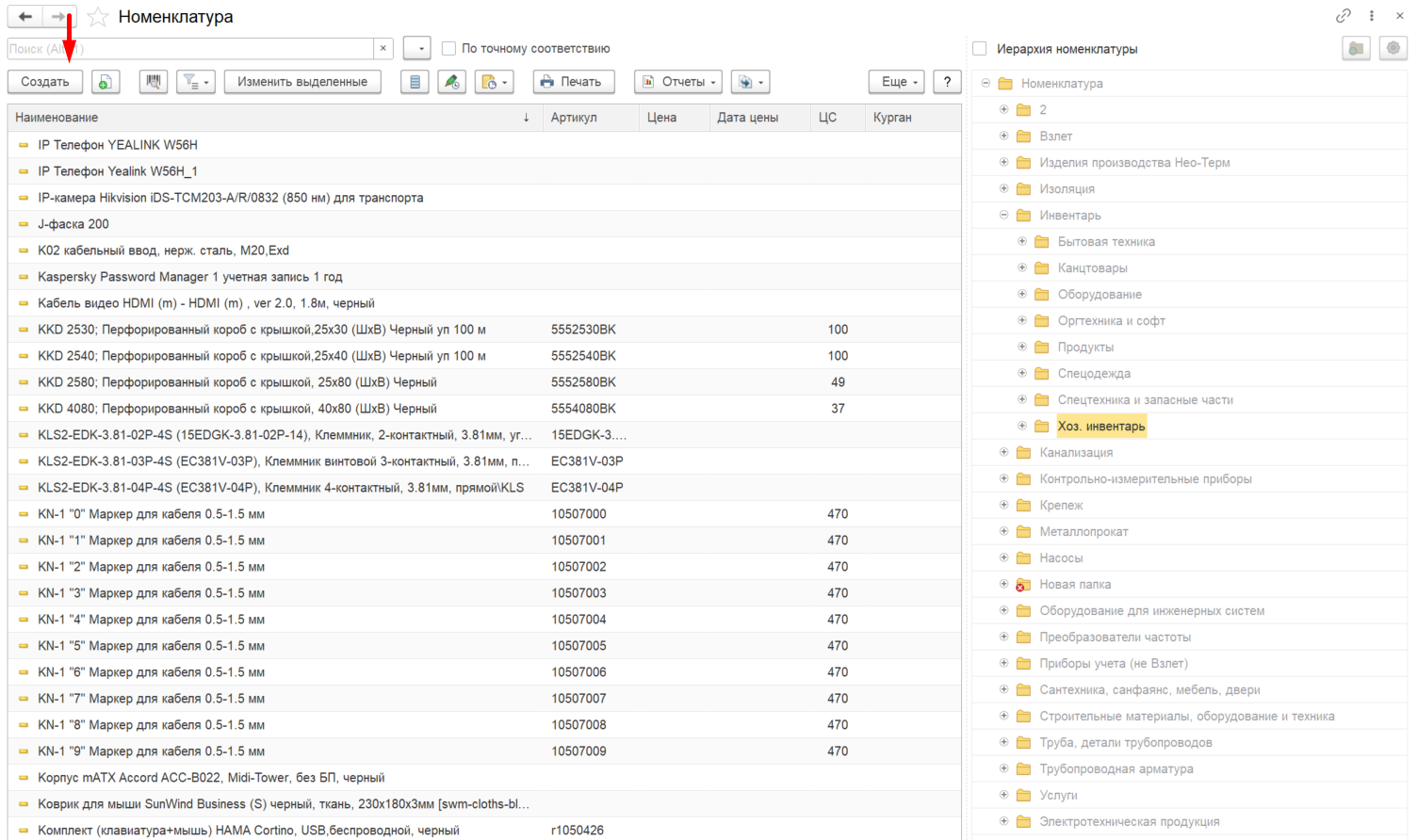
Task: Click the Печать button
Action: (x=574, y=82)
